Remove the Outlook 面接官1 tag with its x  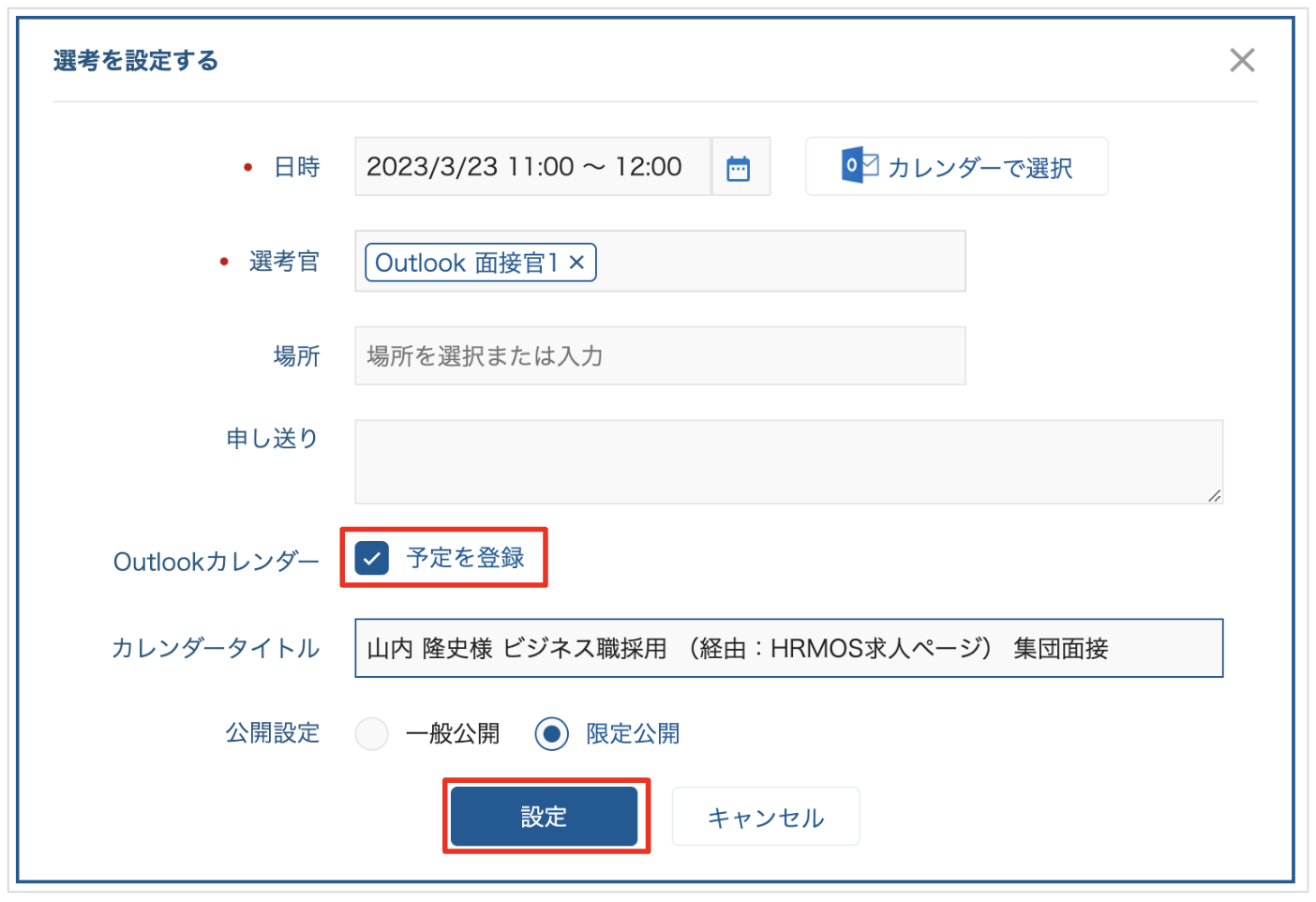click(x=577, y=263)
